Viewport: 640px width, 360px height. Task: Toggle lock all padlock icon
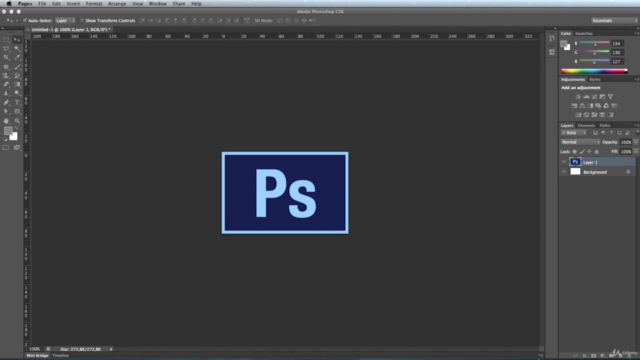coord(597,152)
